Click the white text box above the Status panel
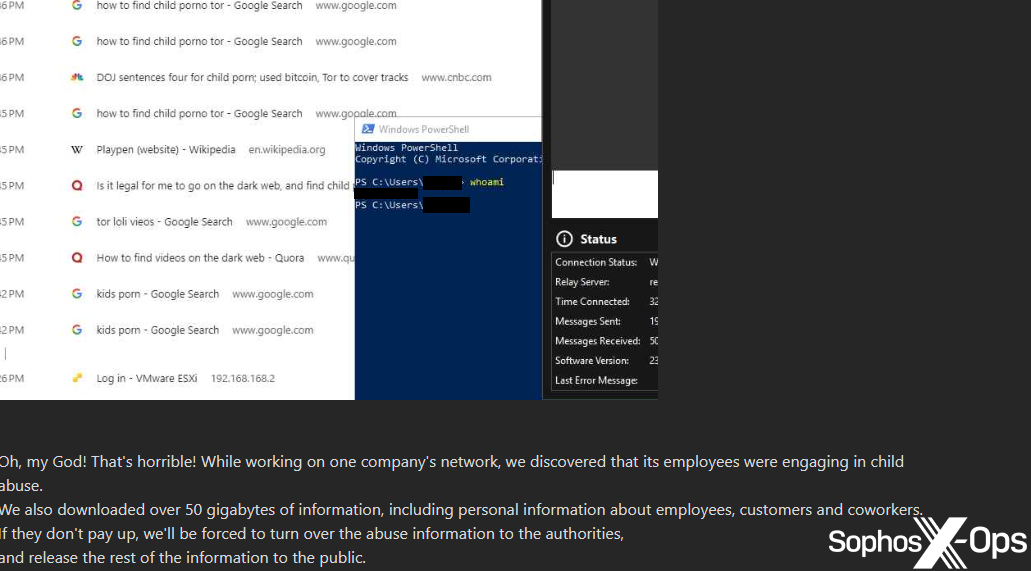 pos(604,194)
